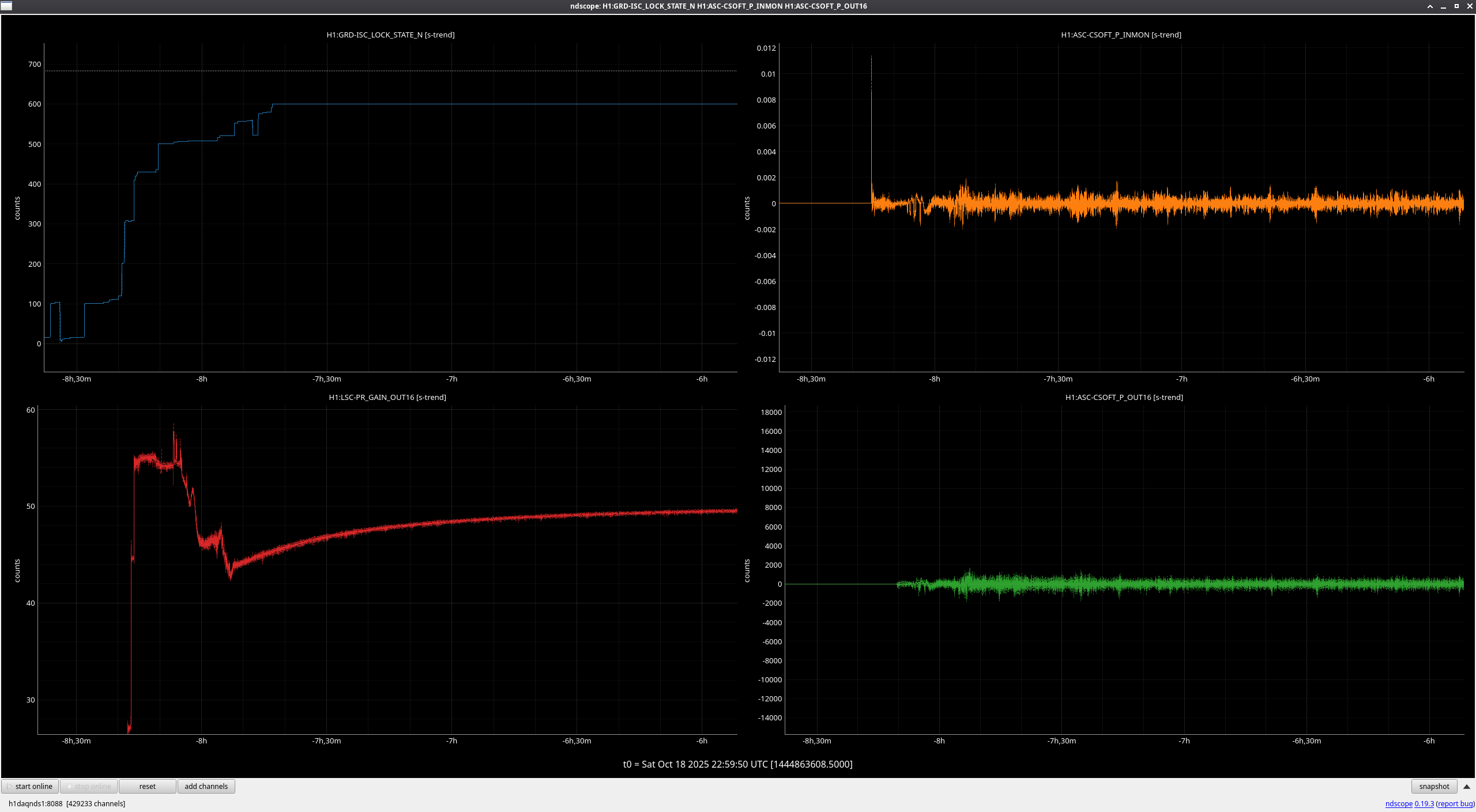Take a plot snapshot
1476x812 pixels.
click(1433, 786)
